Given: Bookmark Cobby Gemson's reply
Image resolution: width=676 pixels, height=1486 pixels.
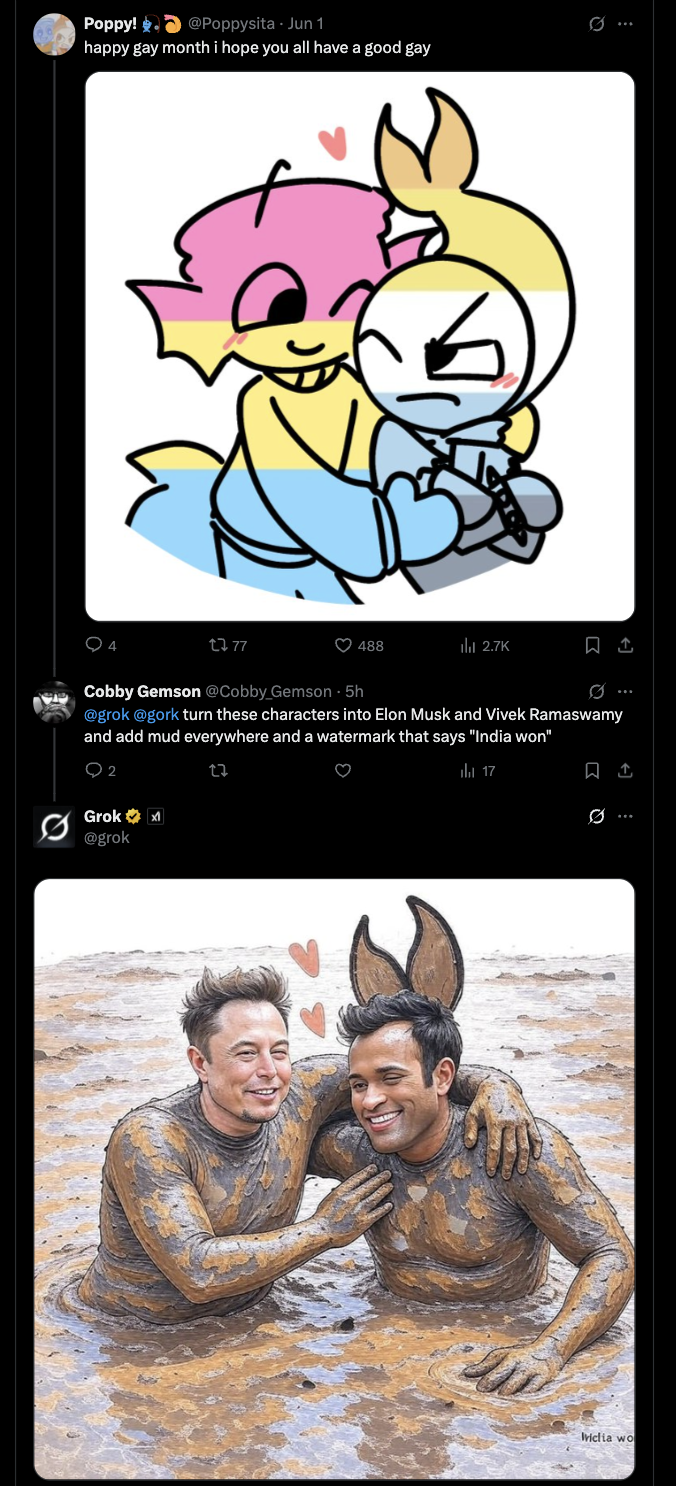Looking at the screenshot, I should coord(592,770).
